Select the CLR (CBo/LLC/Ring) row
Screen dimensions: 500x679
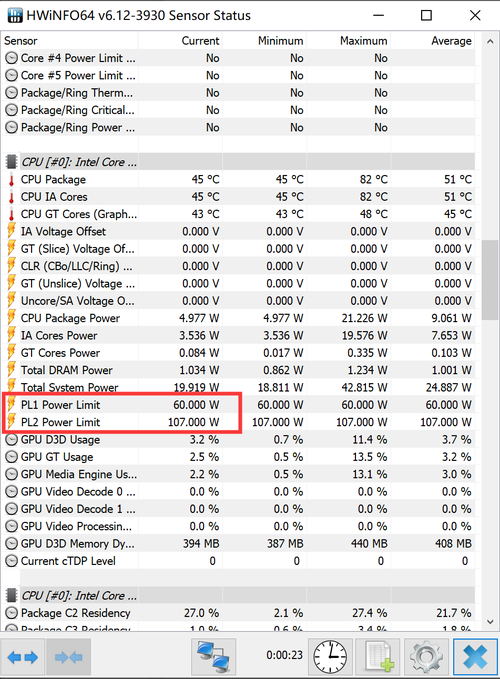coord(238,266)
